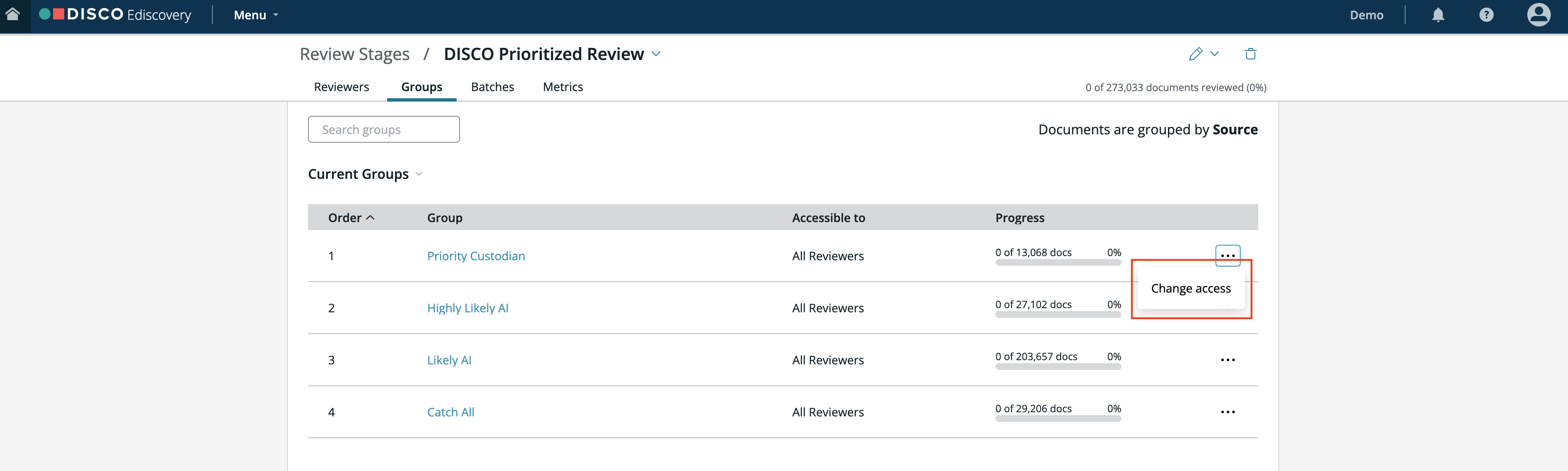Open the user account avatar
The image size is (1568, 471).
pyautogui.click(x=1538, y=15)
